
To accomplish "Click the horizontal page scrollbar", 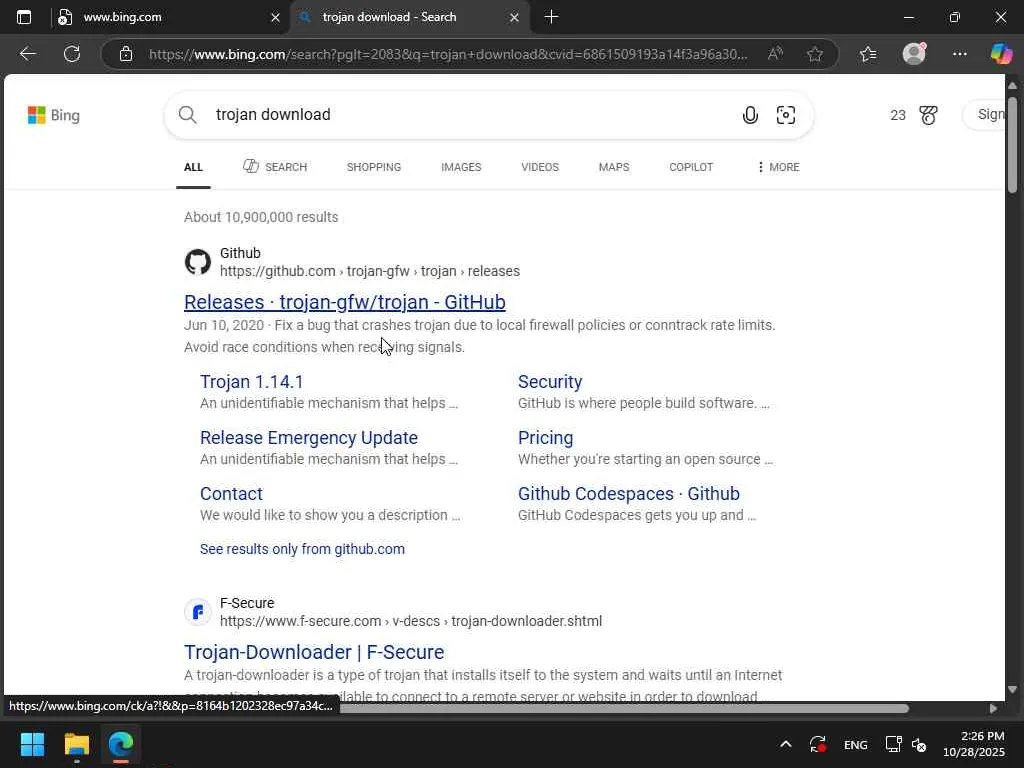I will pyautogui.click(x=624, y=709).
